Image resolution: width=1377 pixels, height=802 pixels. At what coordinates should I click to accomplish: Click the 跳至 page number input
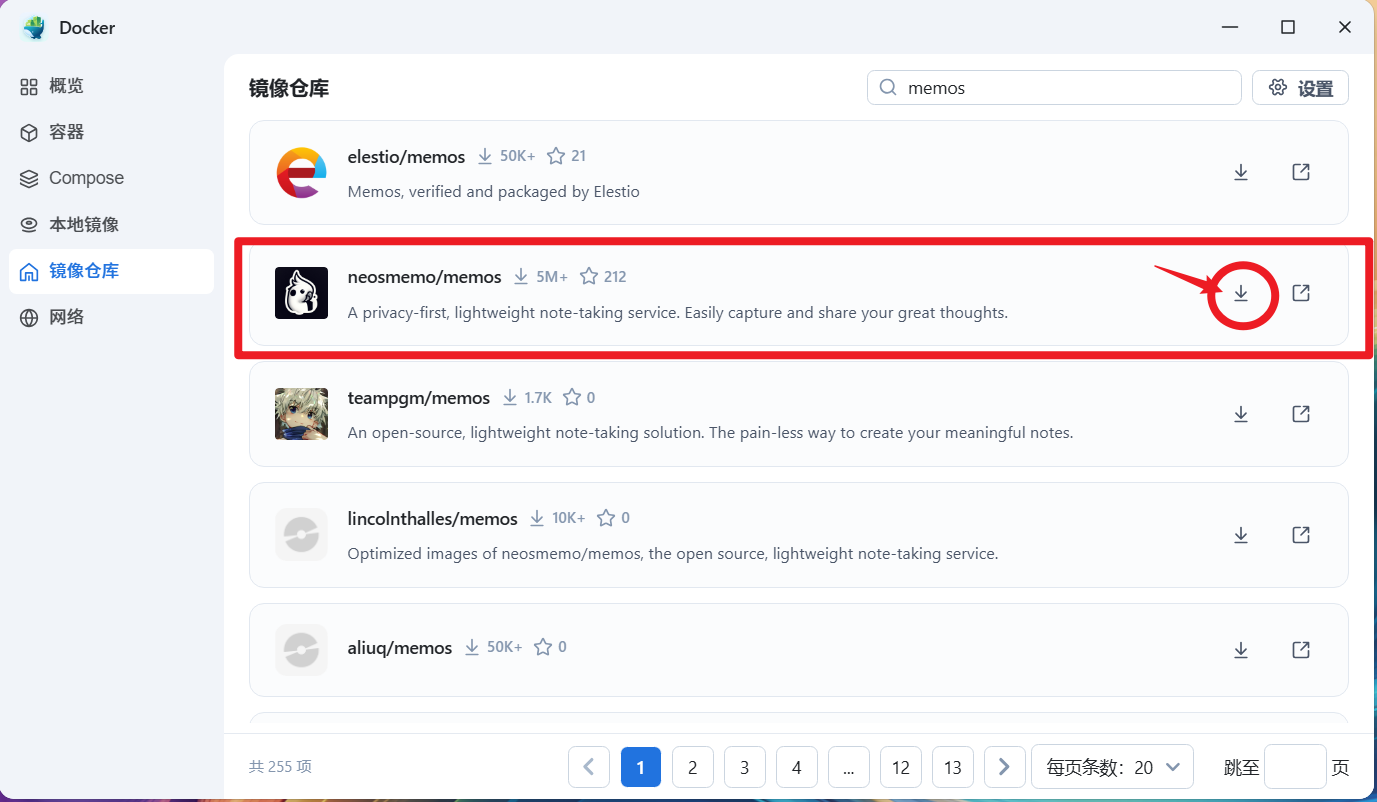click(1295, 767)
